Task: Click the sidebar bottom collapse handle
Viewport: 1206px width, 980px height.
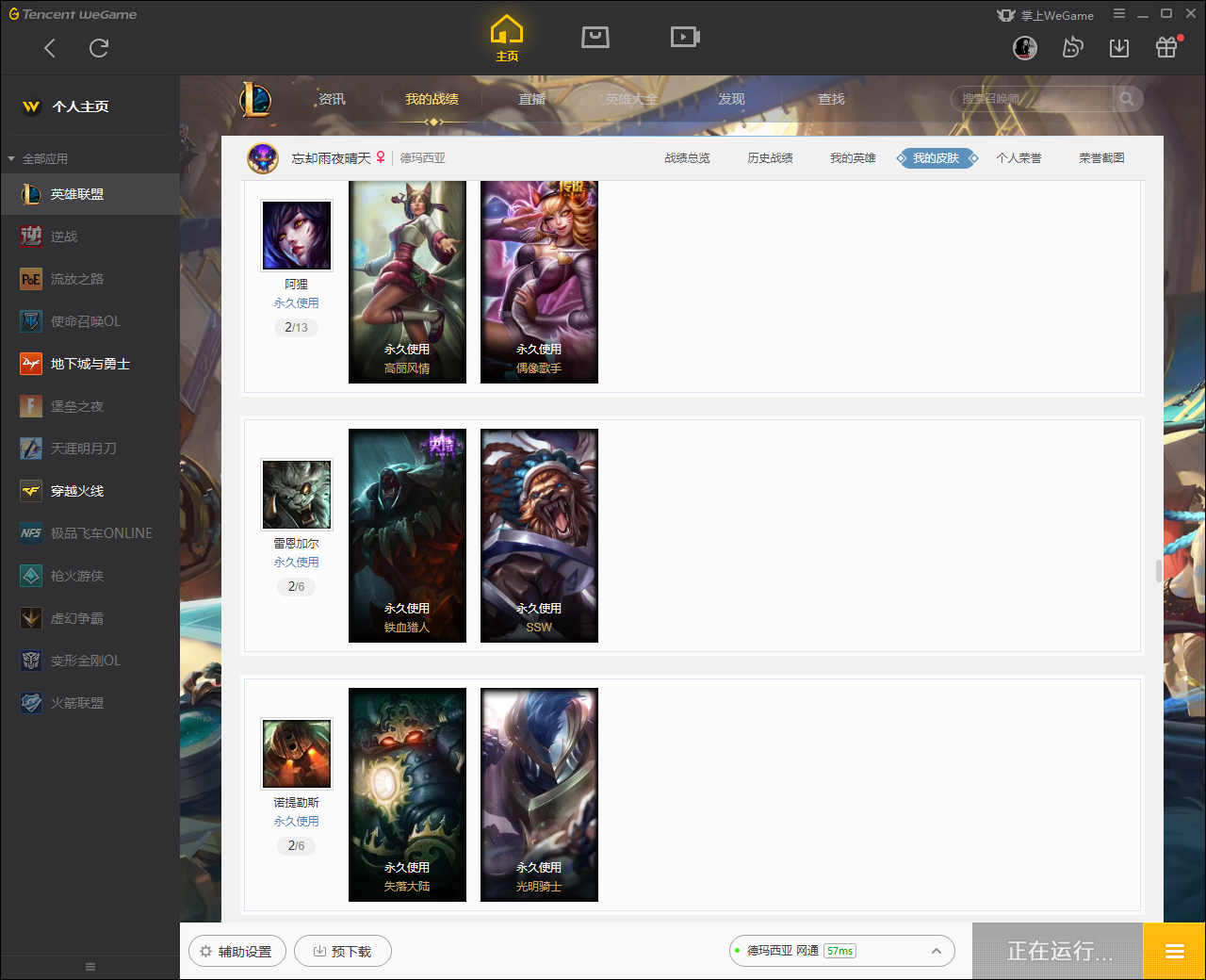Action: 90,967
